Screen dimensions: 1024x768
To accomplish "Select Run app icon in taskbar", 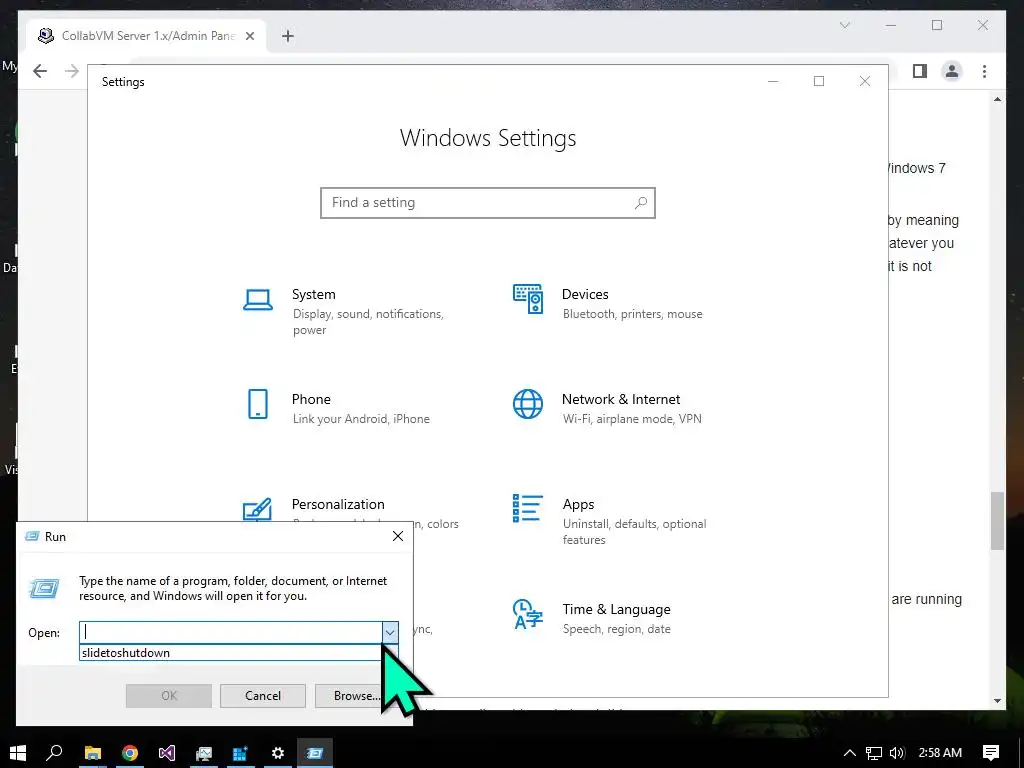I will 315,753.
